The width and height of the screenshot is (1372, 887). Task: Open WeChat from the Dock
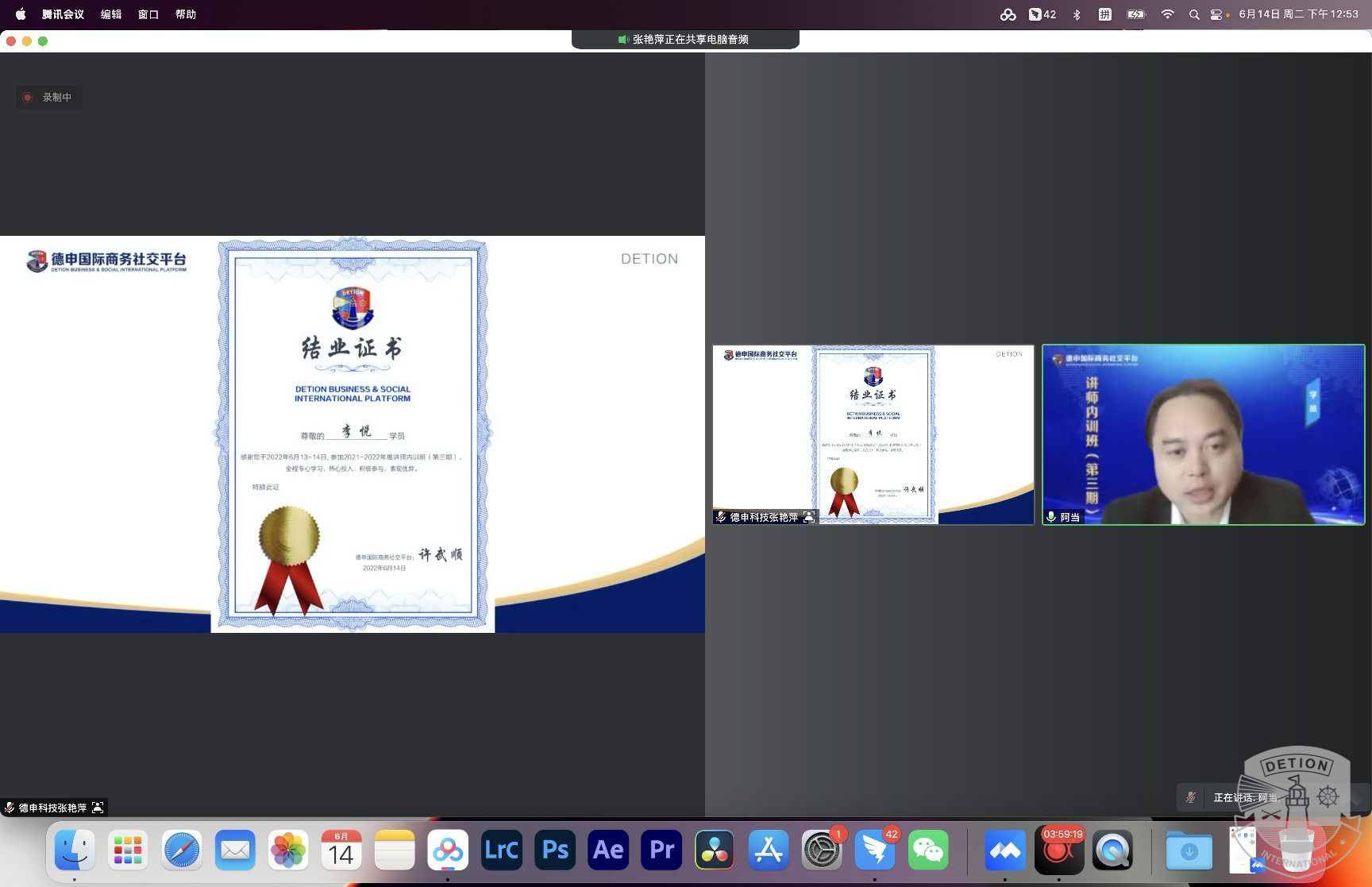928,850
